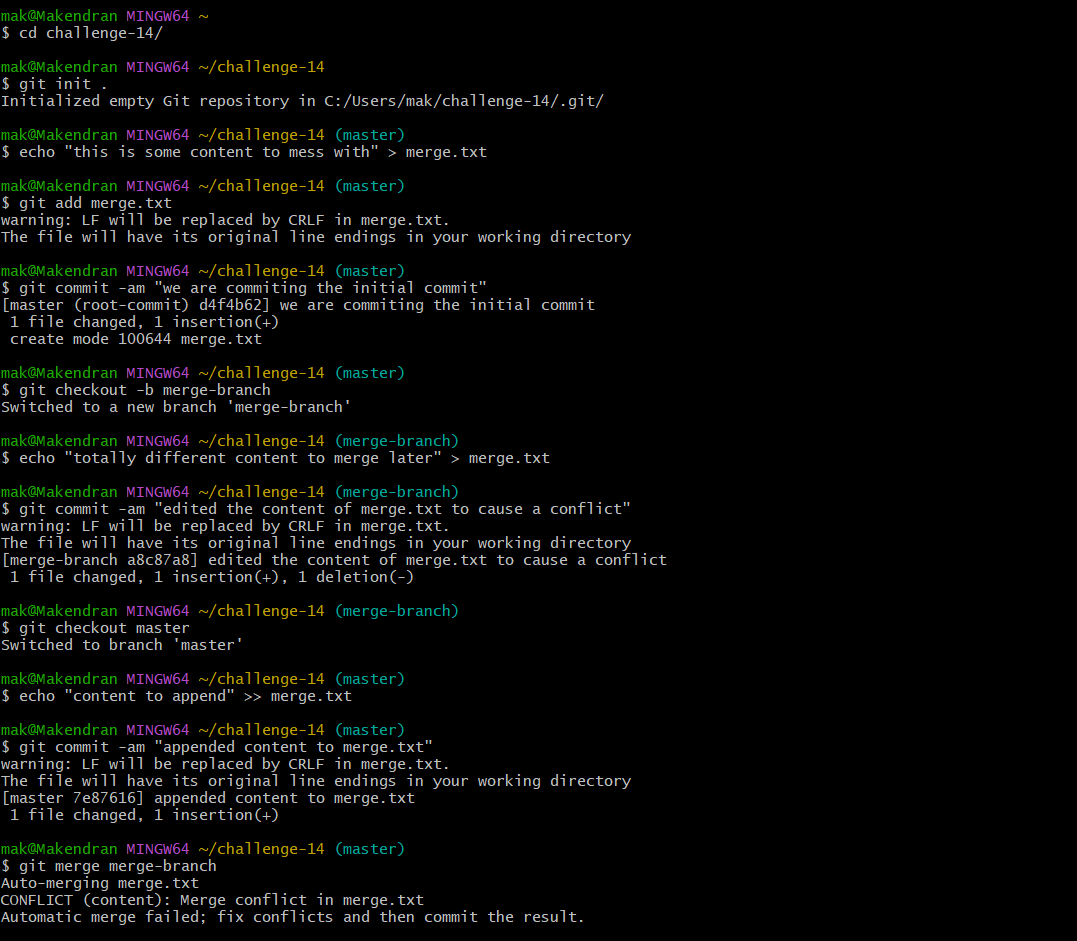Select the "git merge merge-branch" command
Image resolution: width=1077 pixels, height=941 pixels.
(x=109, y=866)
